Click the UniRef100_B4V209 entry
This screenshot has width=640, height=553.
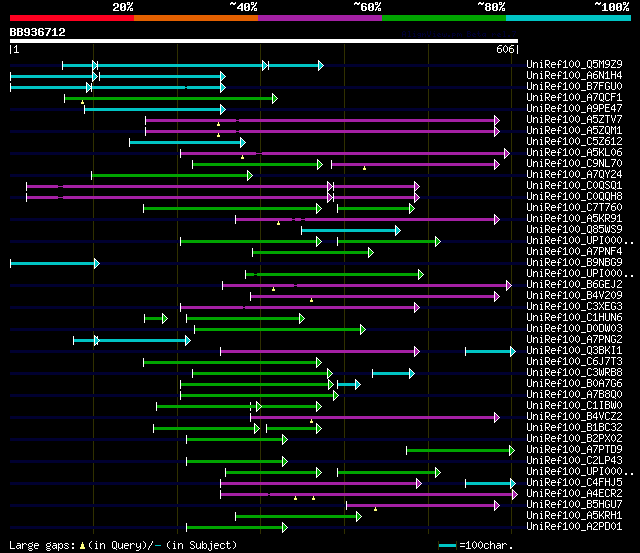click(574, 296)
